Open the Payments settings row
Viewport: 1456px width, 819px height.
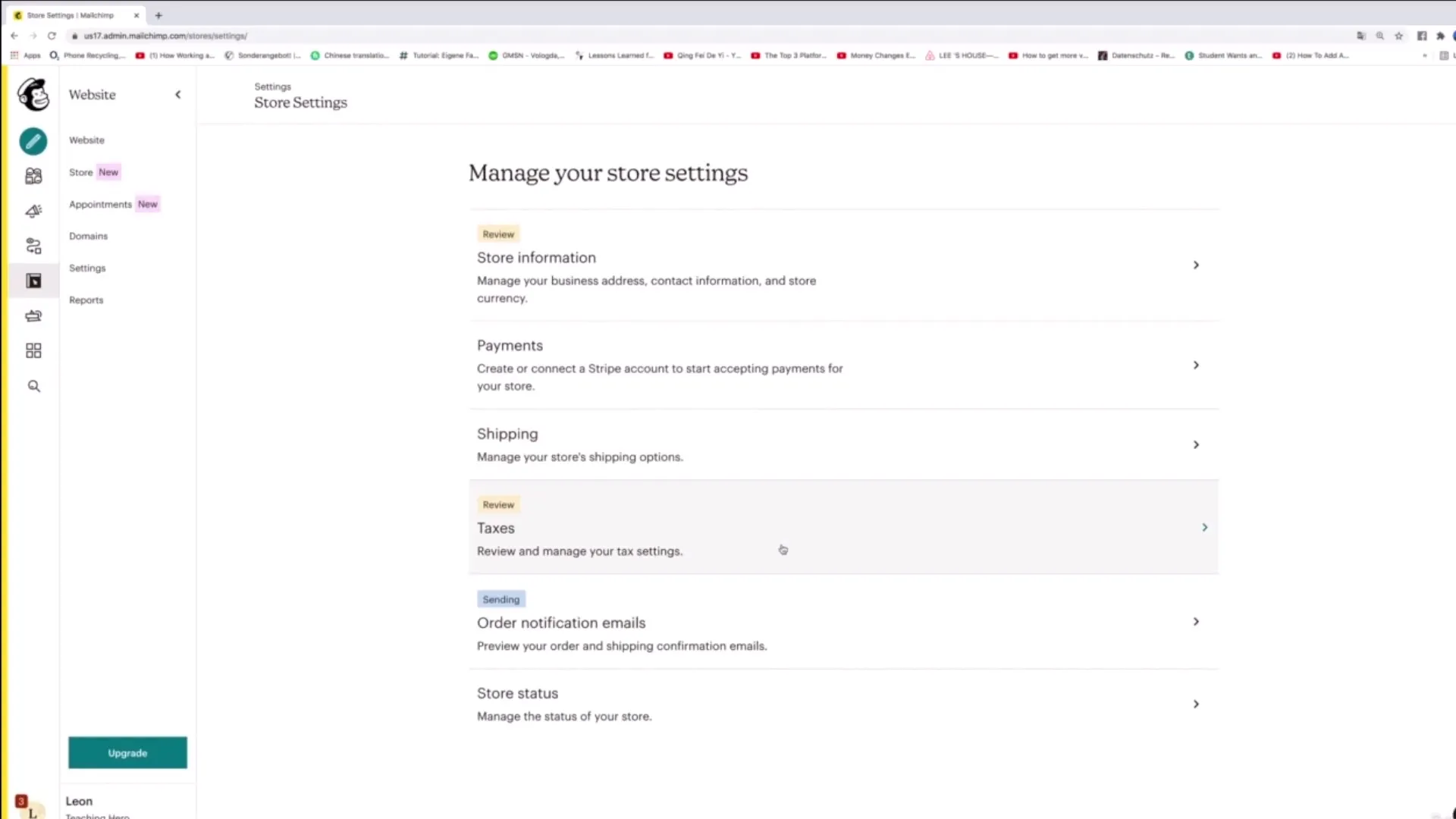(x=843, y=366)
